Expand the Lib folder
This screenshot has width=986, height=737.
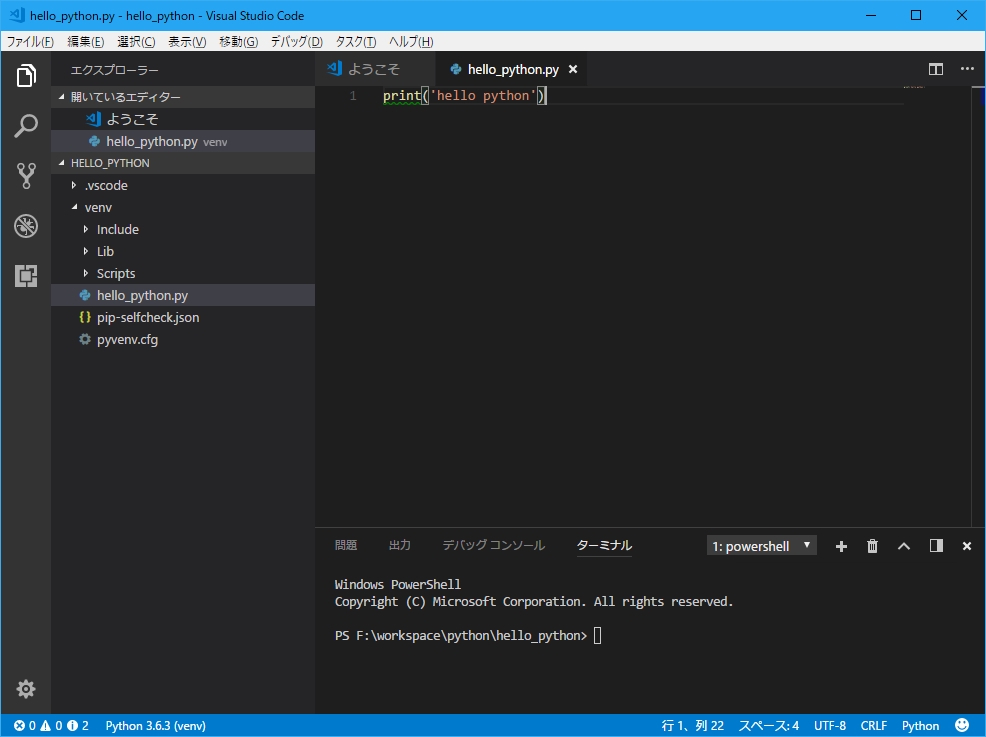click(183, 252)
